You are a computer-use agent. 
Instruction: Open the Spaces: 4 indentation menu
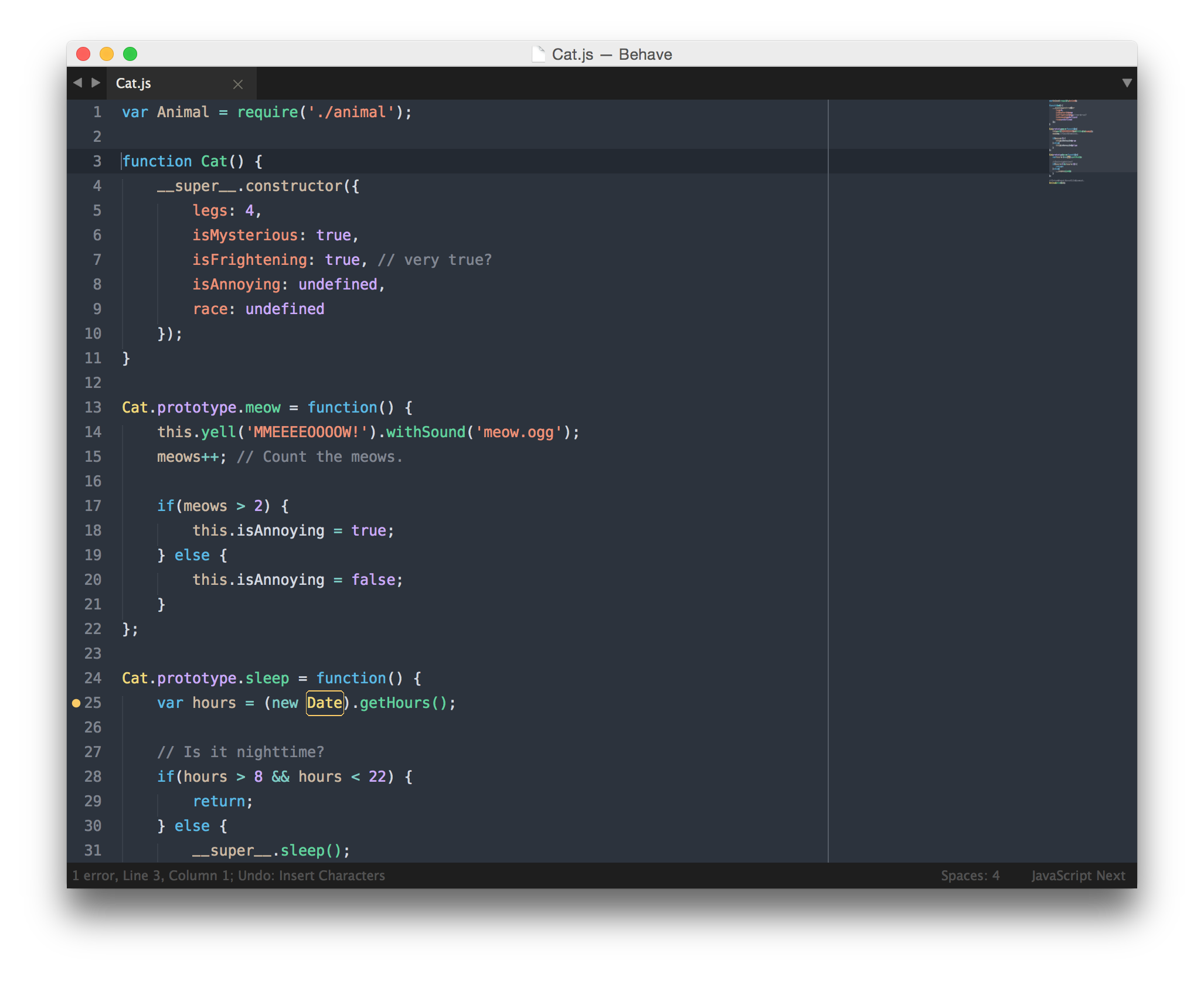point(970,876)
